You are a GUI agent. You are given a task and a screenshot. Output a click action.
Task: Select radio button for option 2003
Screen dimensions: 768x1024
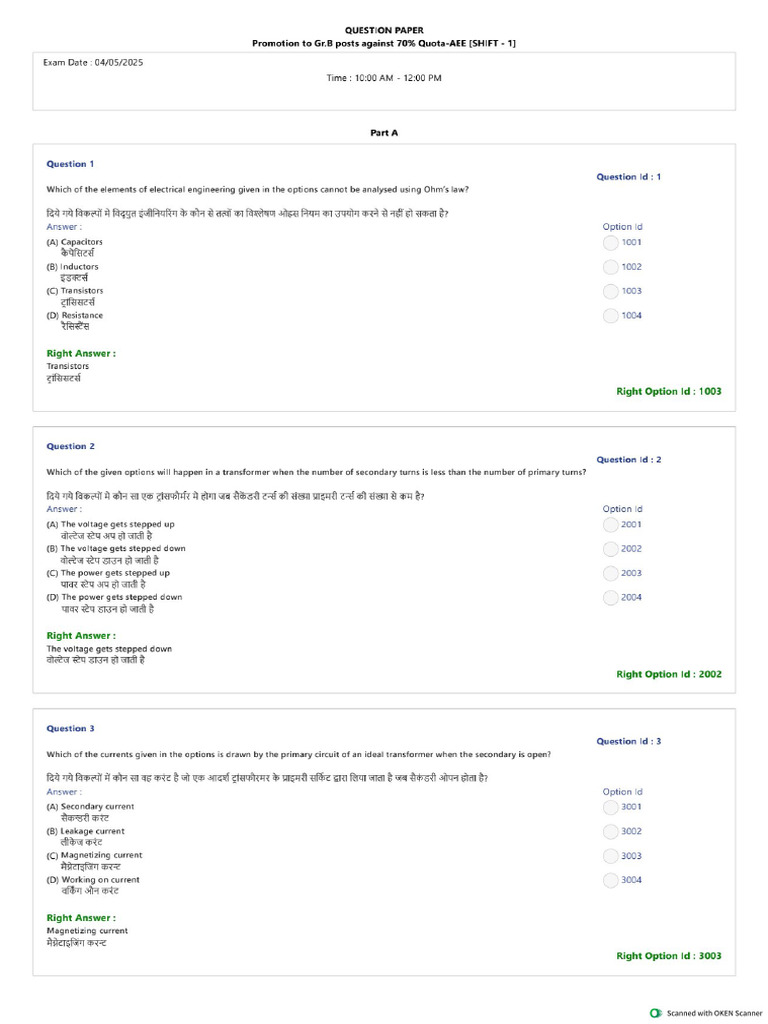(611, 573)
